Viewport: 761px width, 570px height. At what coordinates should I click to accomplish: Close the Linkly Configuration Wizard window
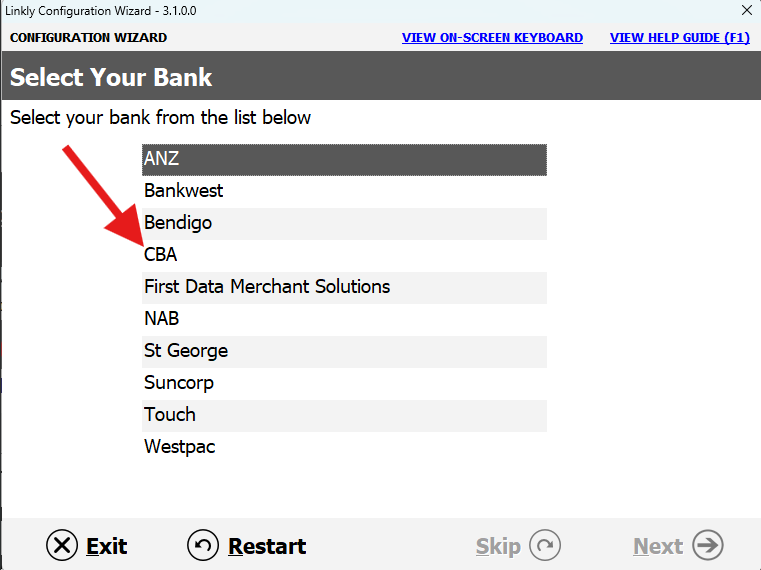pyautogui.click(x=747, y=10)
